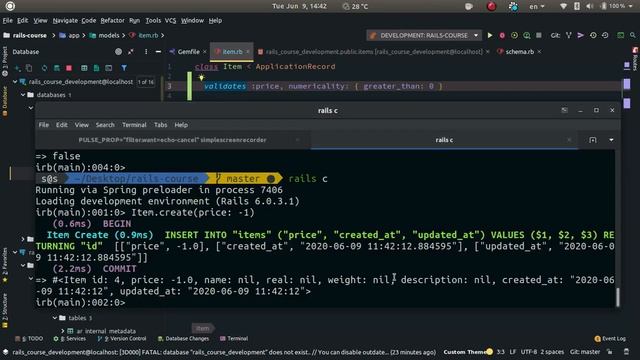Run with coverage icon
The width and height of the screenshot is (640, 360).
point(514,36)
